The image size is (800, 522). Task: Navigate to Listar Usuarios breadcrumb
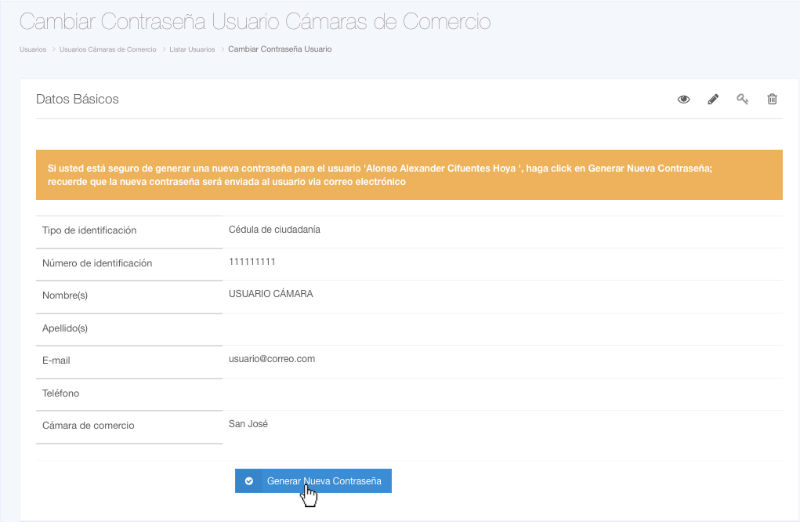tap(191, 49)
